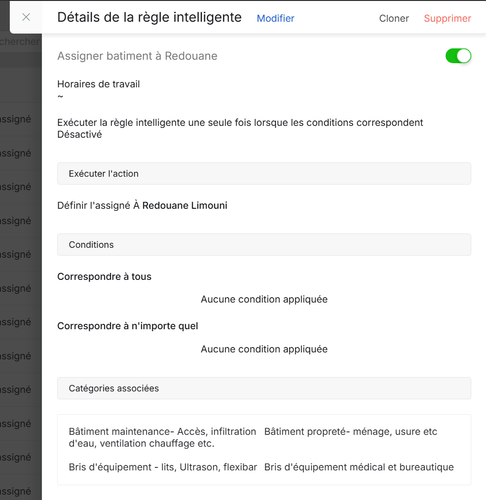
Task: Click the Correspondre à tous heading
Action: [x=104, y=277]
